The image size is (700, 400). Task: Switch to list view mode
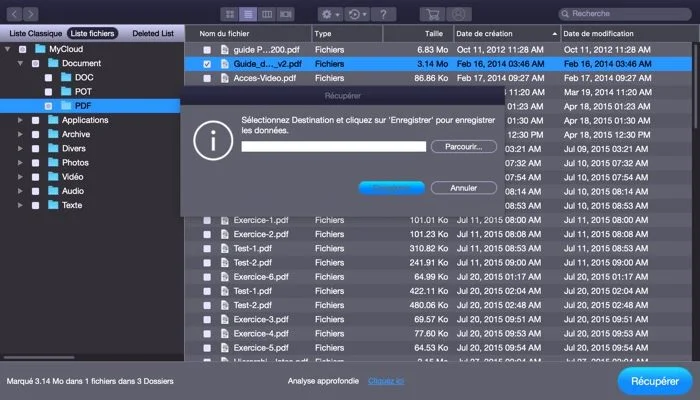click(x=248, y=14)
